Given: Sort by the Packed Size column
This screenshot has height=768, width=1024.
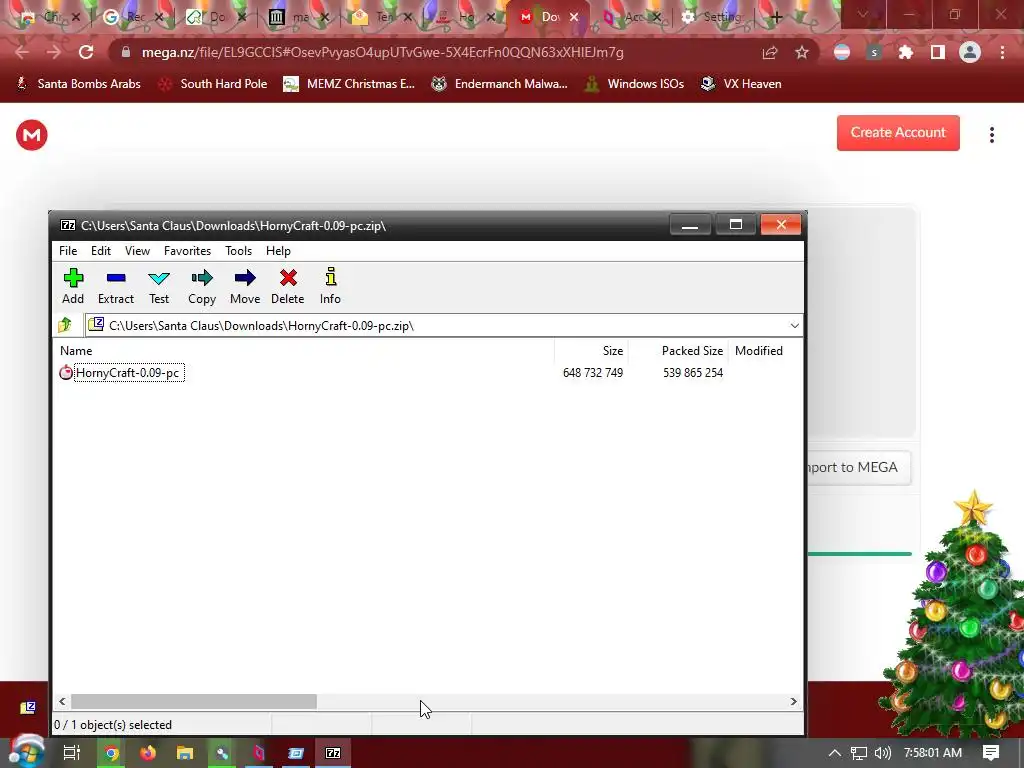Looking at the screenshot, I should click(692, 351).
